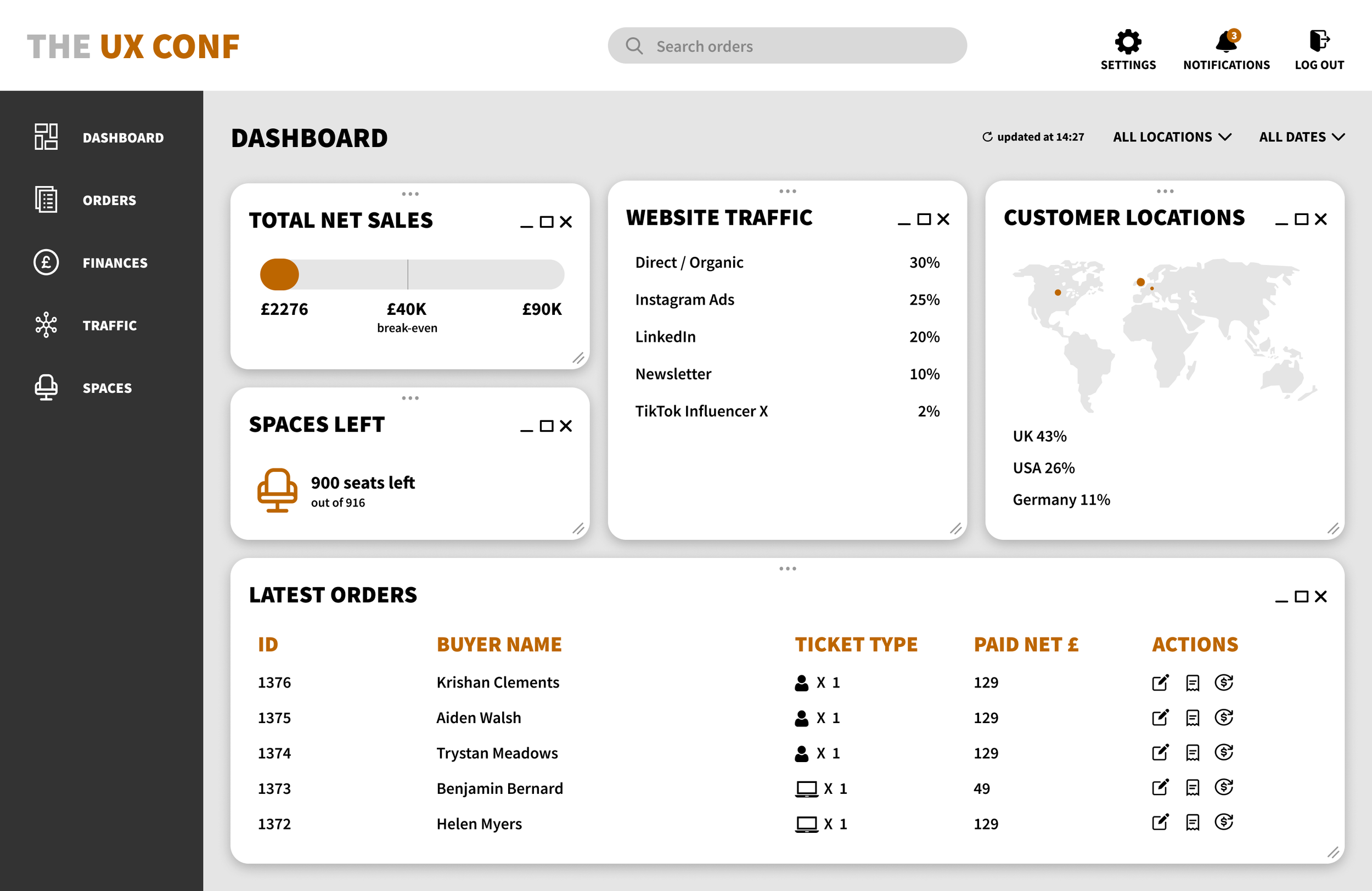
Task: Click the log out icon
Action: click(x=1319, y=42)
